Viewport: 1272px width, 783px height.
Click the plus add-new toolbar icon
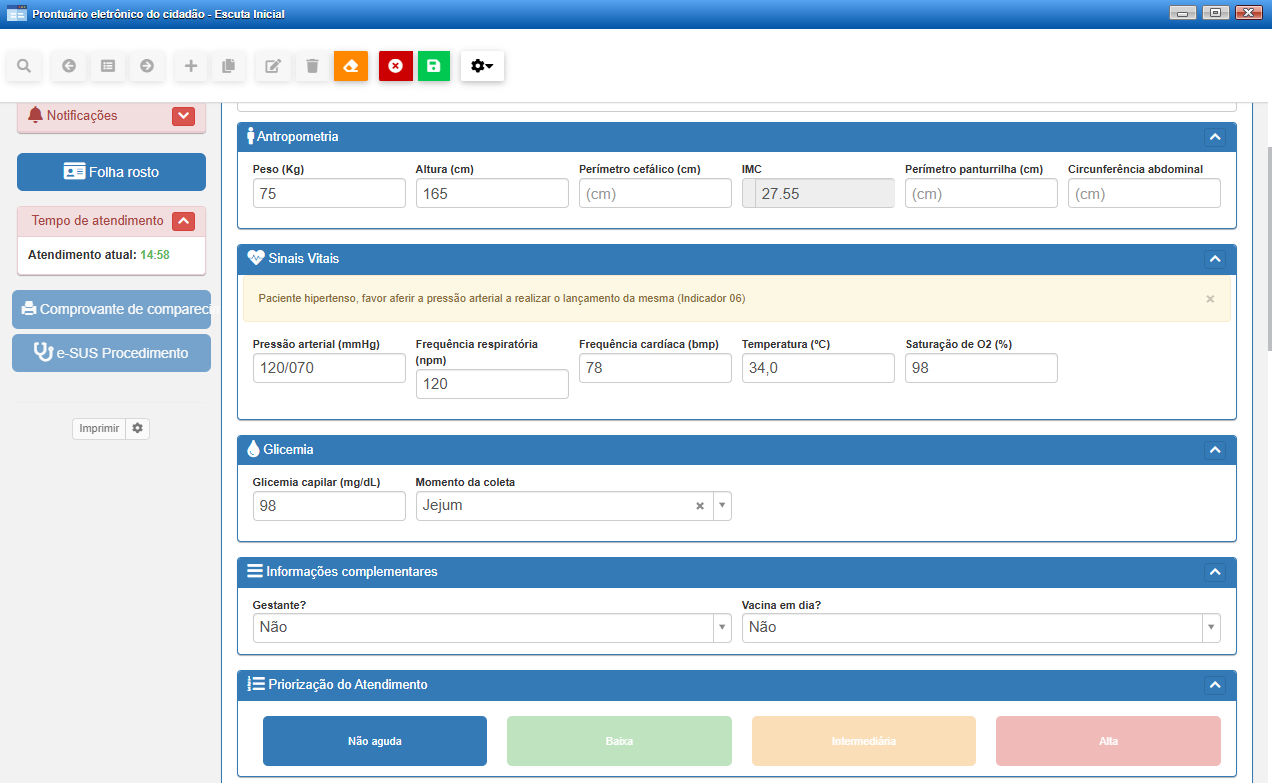tap(191, 66)
